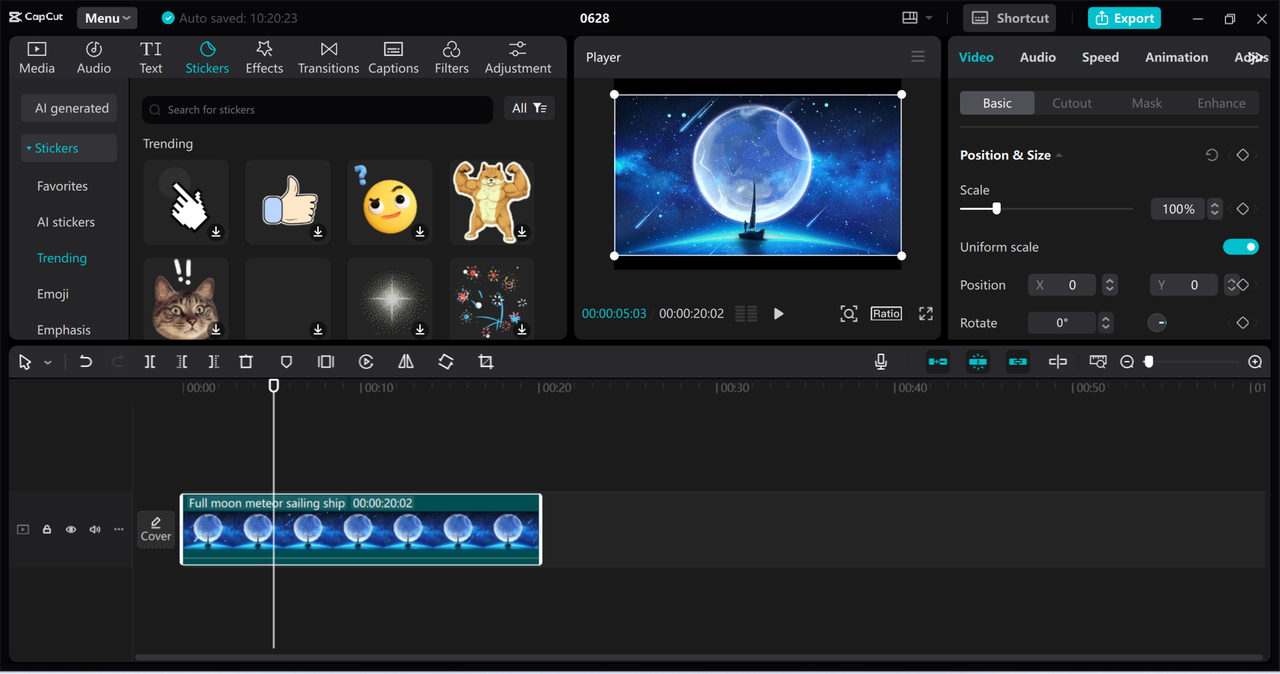Click the split scene icon in timeline toolbar
Image resolution: width=1280 pixels, height=674 pixels.
pyautogui.click(x=1058, y=362)
